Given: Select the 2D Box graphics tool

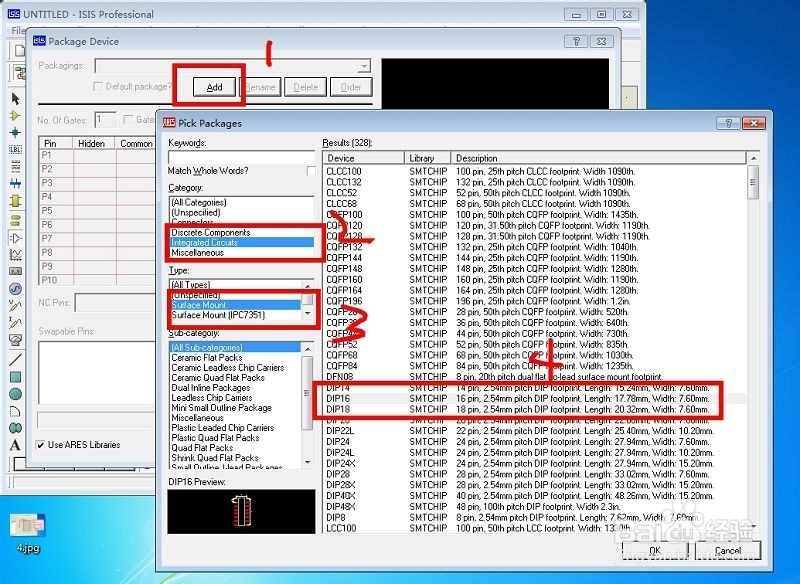Looking at the screenshot, I should coord(15,377).
